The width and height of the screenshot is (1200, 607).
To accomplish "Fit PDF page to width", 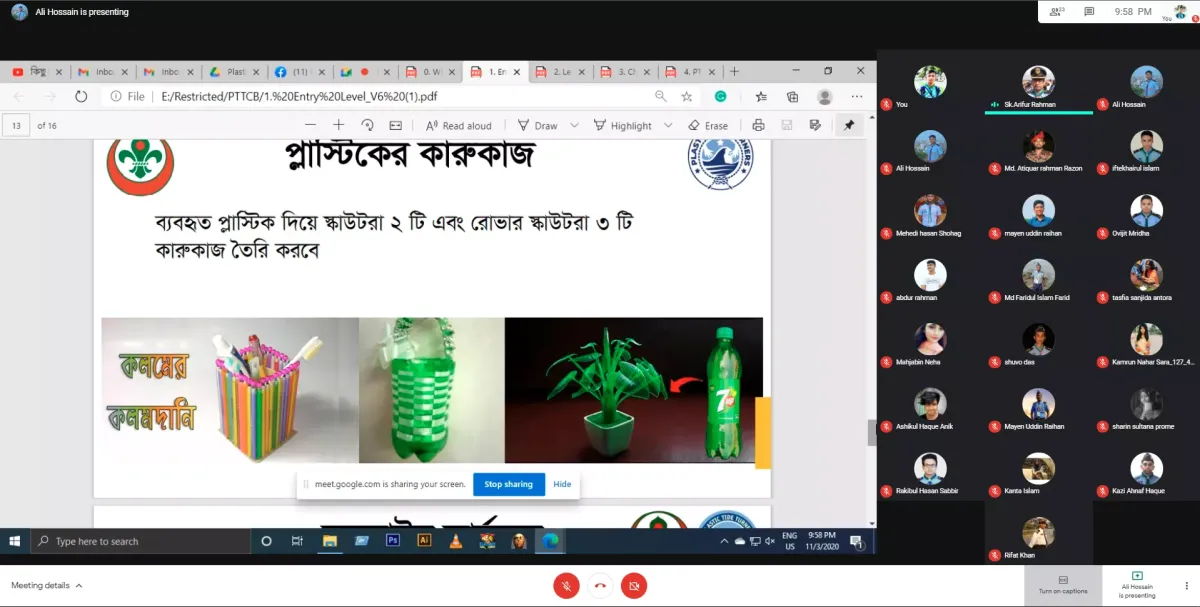I will pos(395,125).
